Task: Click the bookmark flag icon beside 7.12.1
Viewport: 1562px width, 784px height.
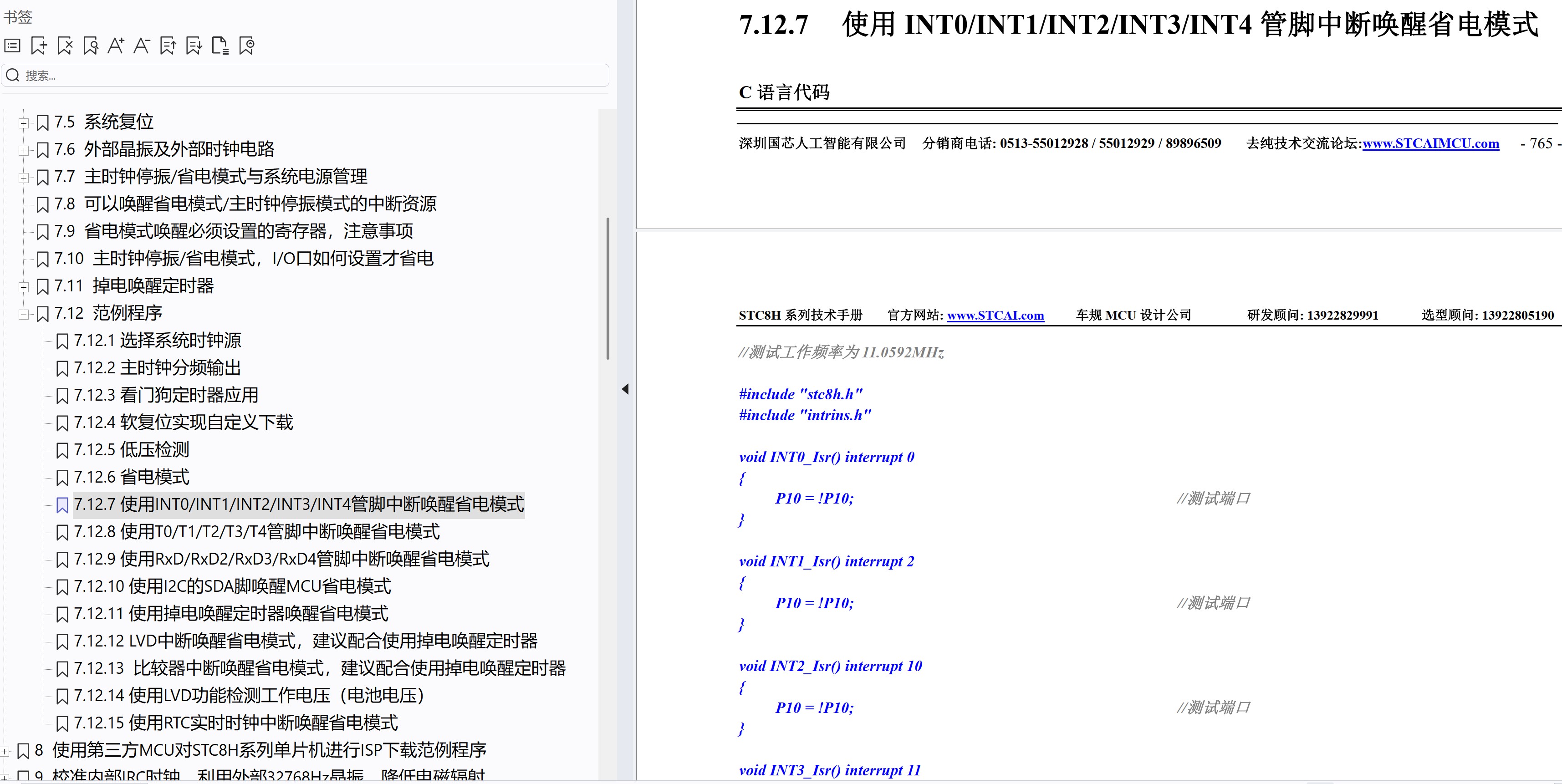Action: [62, 341]
